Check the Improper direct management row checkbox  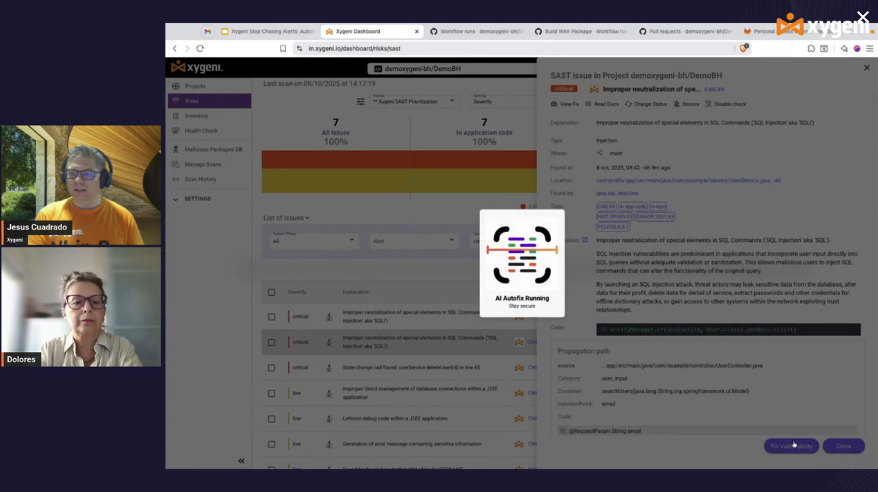click(272, 393)
